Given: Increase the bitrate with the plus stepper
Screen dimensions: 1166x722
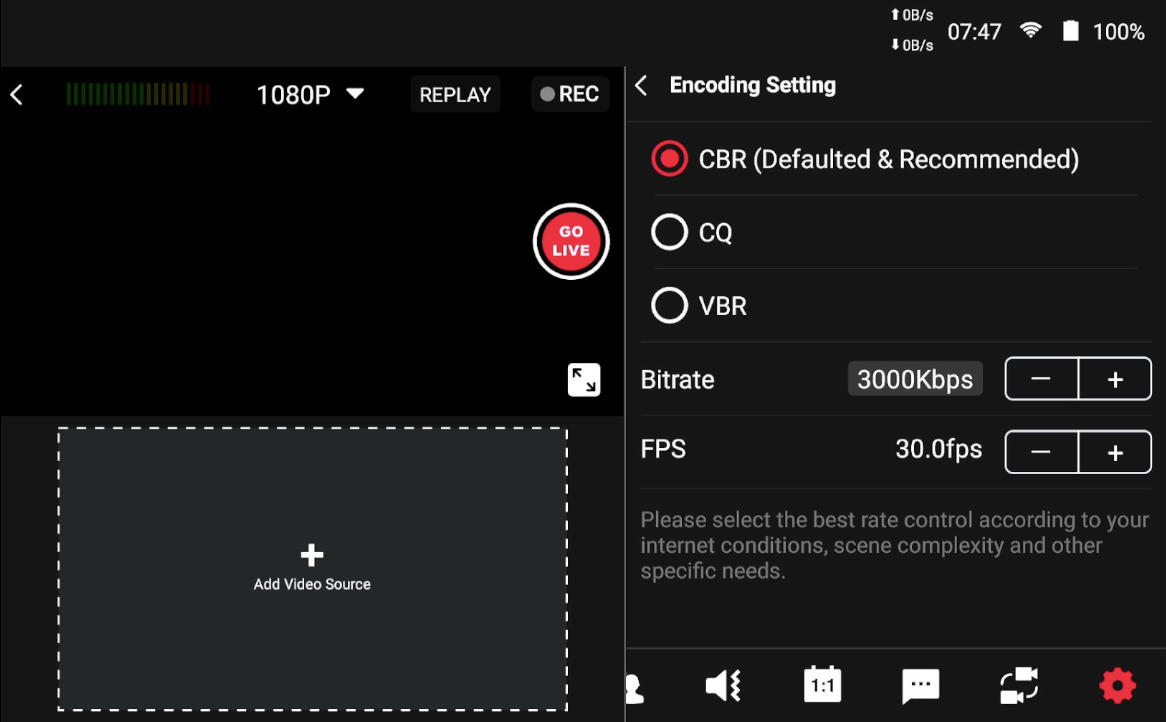Looking at the screenshot, I should pyautogui.click(x=1114, y=378).
